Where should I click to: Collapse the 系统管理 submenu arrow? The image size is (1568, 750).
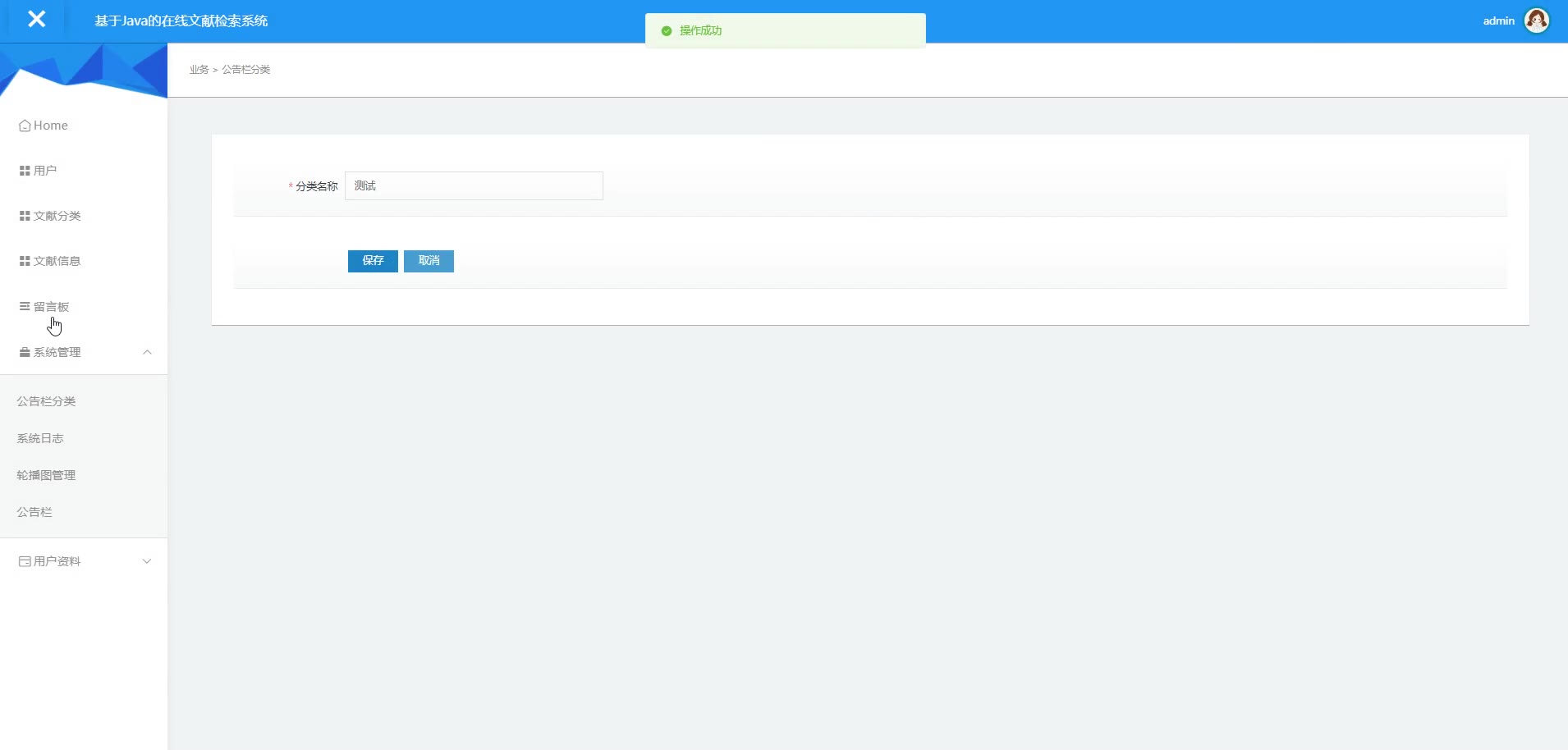147,352
